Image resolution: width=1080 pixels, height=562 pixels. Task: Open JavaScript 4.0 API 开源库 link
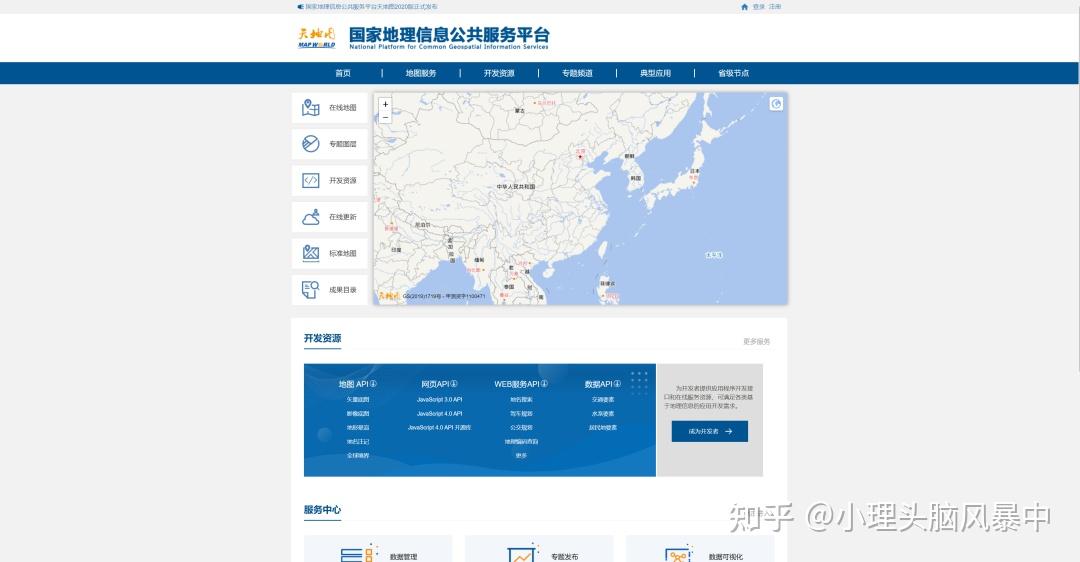439,428
